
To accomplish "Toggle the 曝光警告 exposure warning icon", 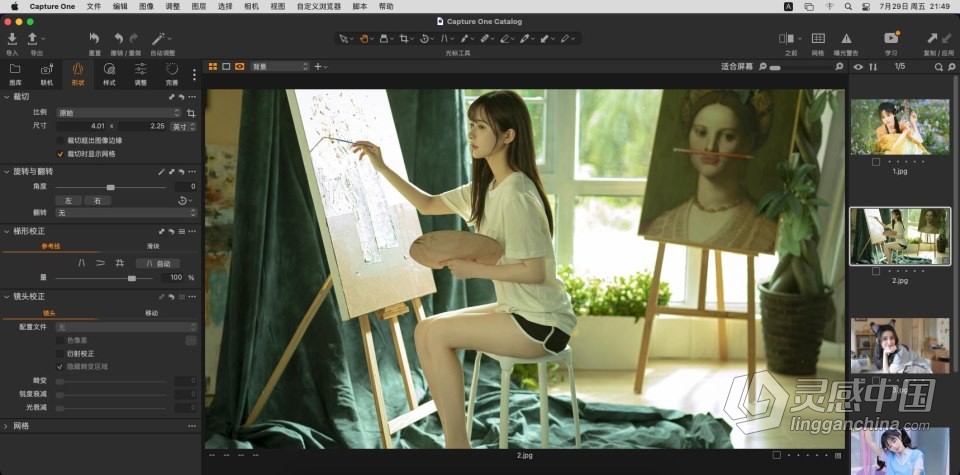I will [846, 39].
